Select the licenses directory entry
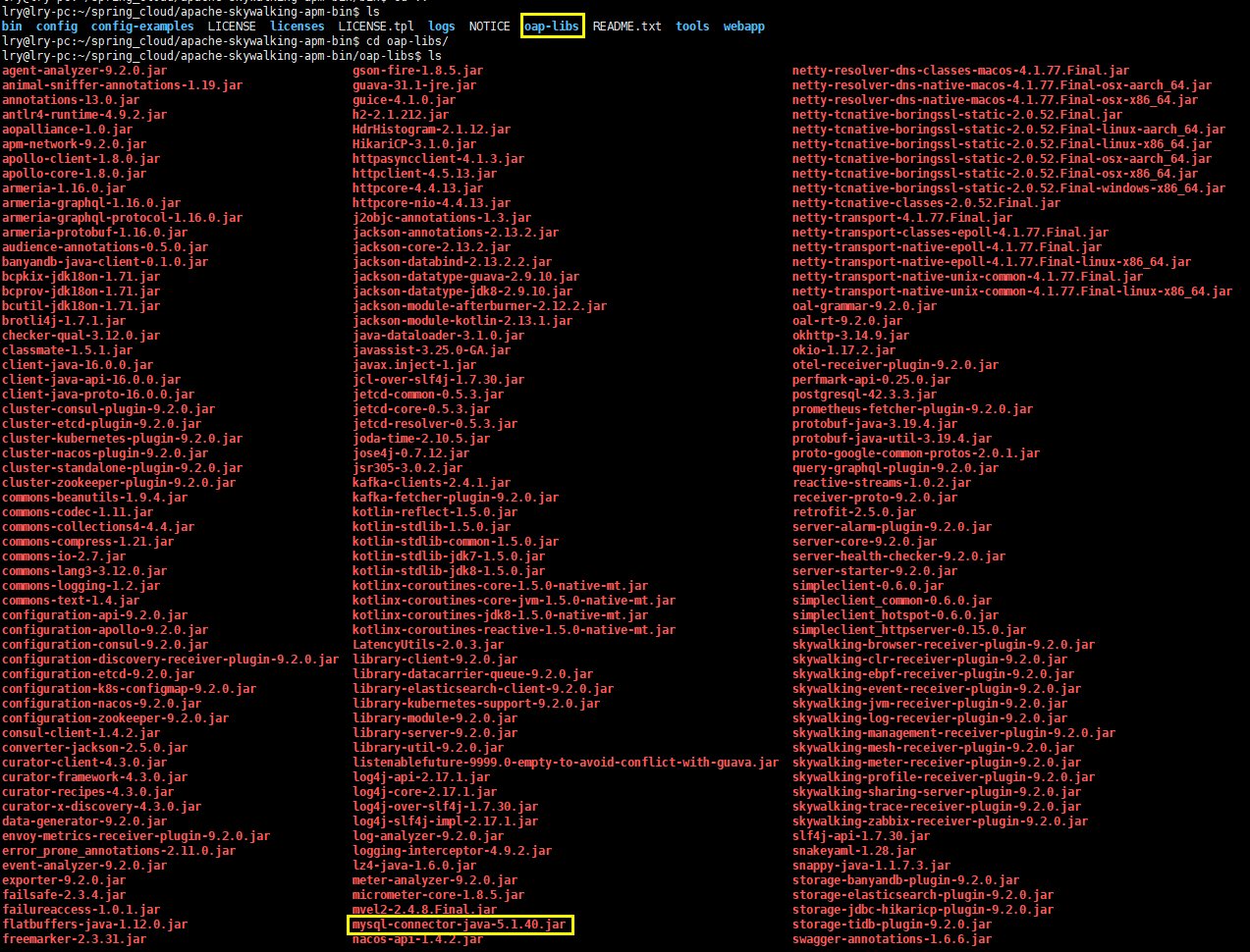The height and width of the screenshot is (952, 1250). point(298,26)
